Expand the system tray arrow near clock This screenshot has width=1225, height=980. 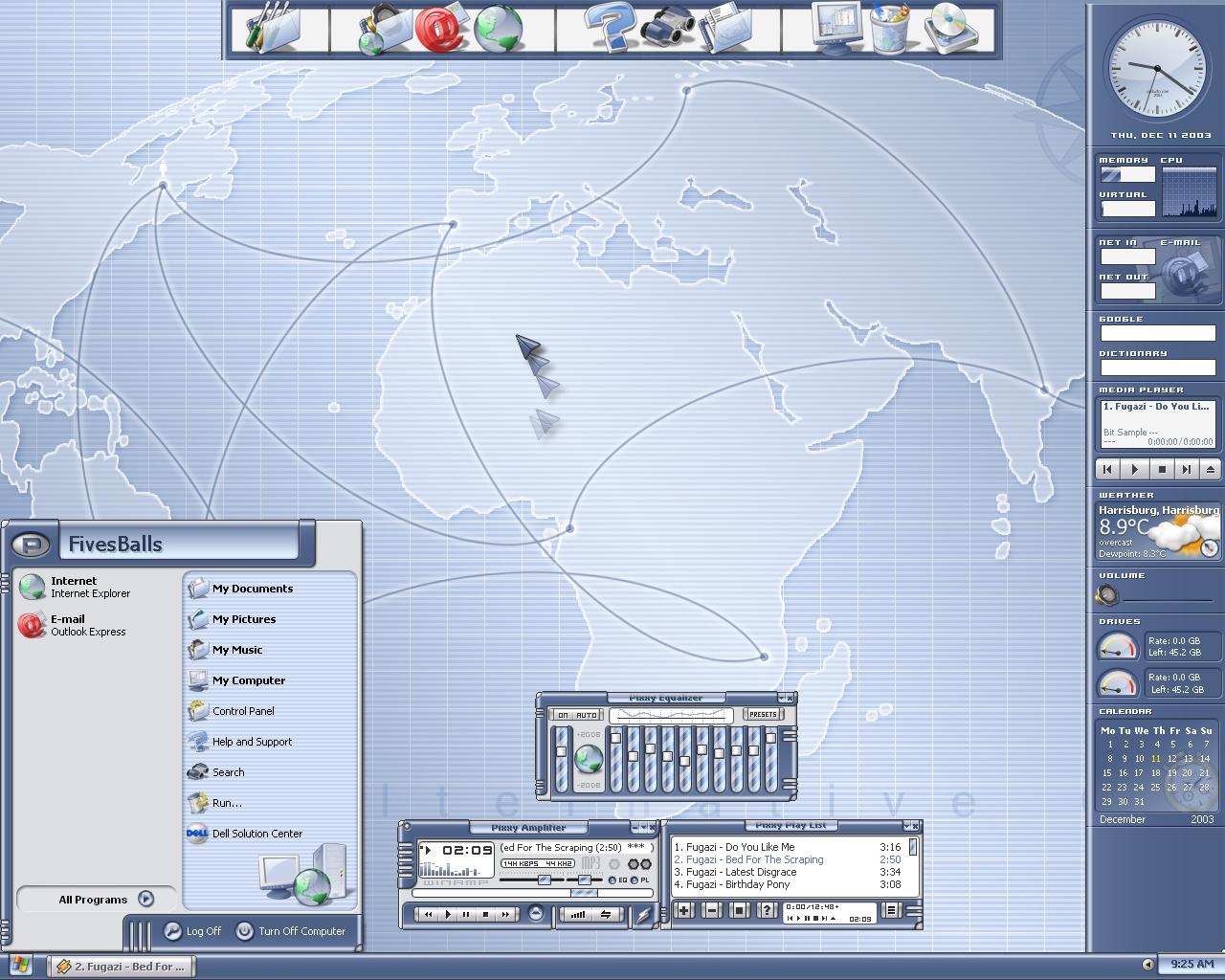coord(1147,965)
